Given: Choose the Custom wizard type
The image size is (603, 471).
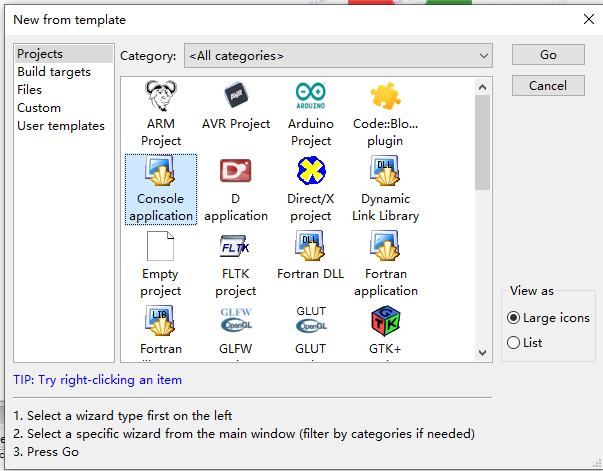Looking at the screenshot, I should [64, 108].
